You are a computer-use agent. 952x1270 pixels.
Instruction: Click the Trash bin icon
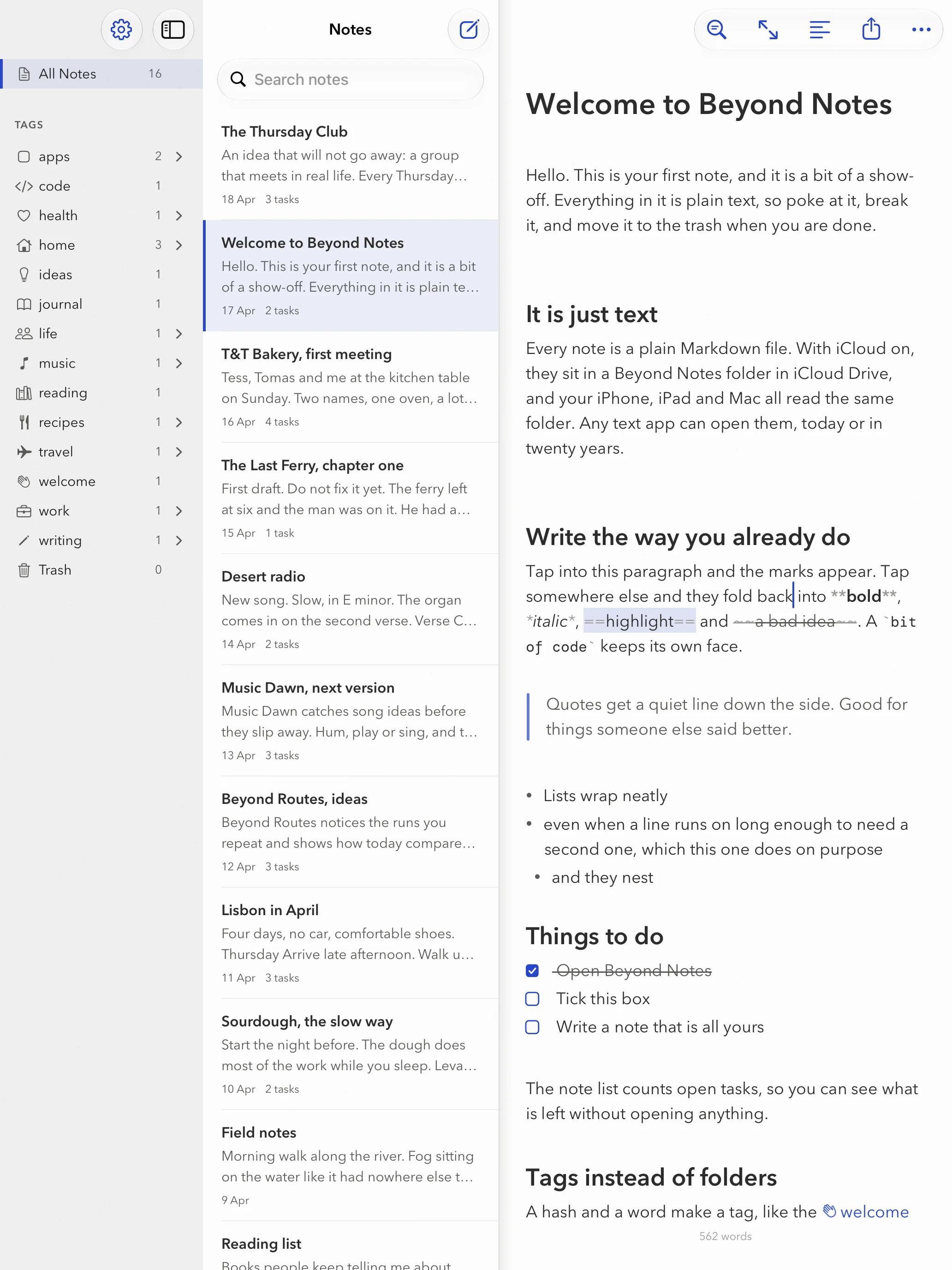[24, 571]
